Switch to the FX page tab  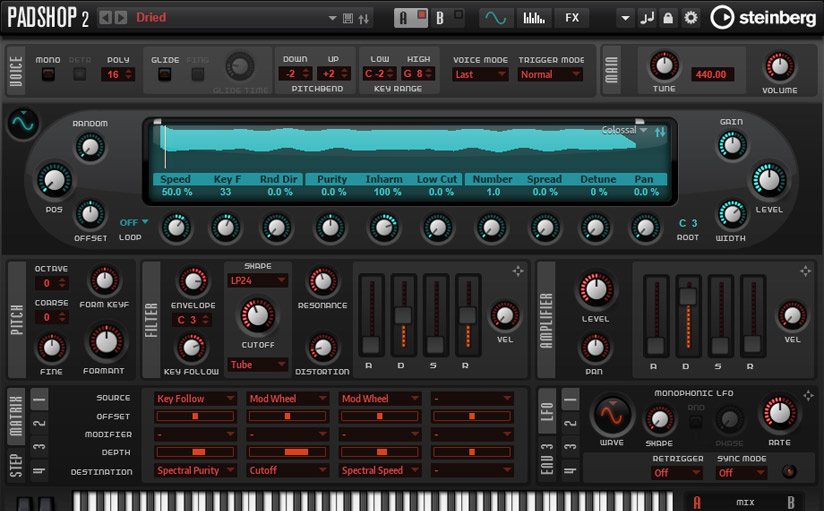(x=572, y=18)
